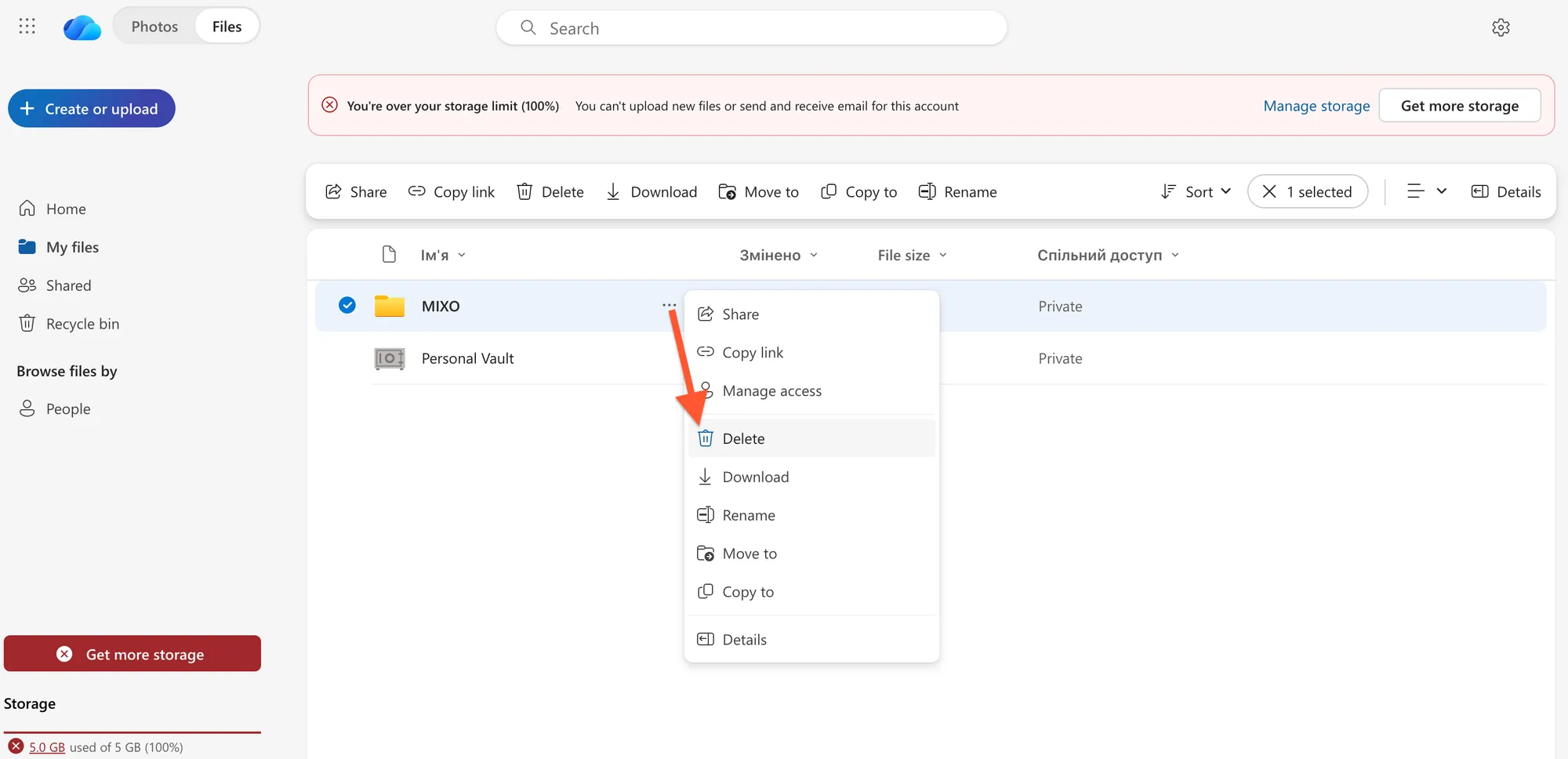Image resolution: width=1568 pixels, height=759 pixels.
Task: Uncheck the MIXO folder selection circle
Action: point(347,305)
